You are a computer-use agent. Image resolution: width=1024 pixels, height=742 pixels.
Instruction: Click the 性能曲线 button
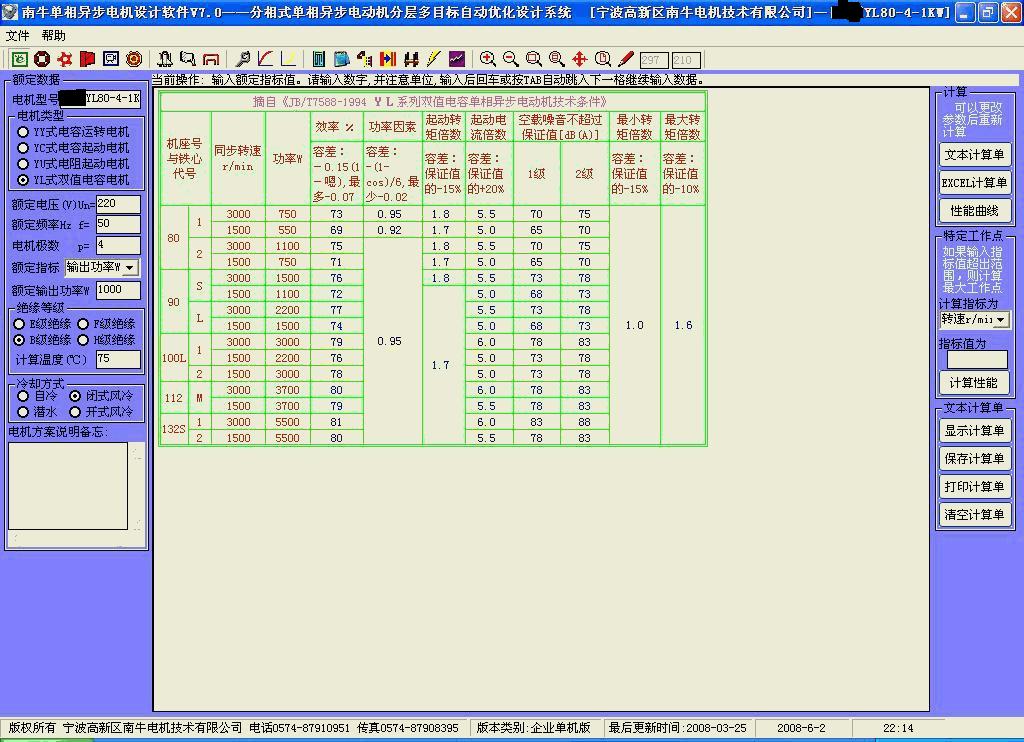[x=974, y=211]
